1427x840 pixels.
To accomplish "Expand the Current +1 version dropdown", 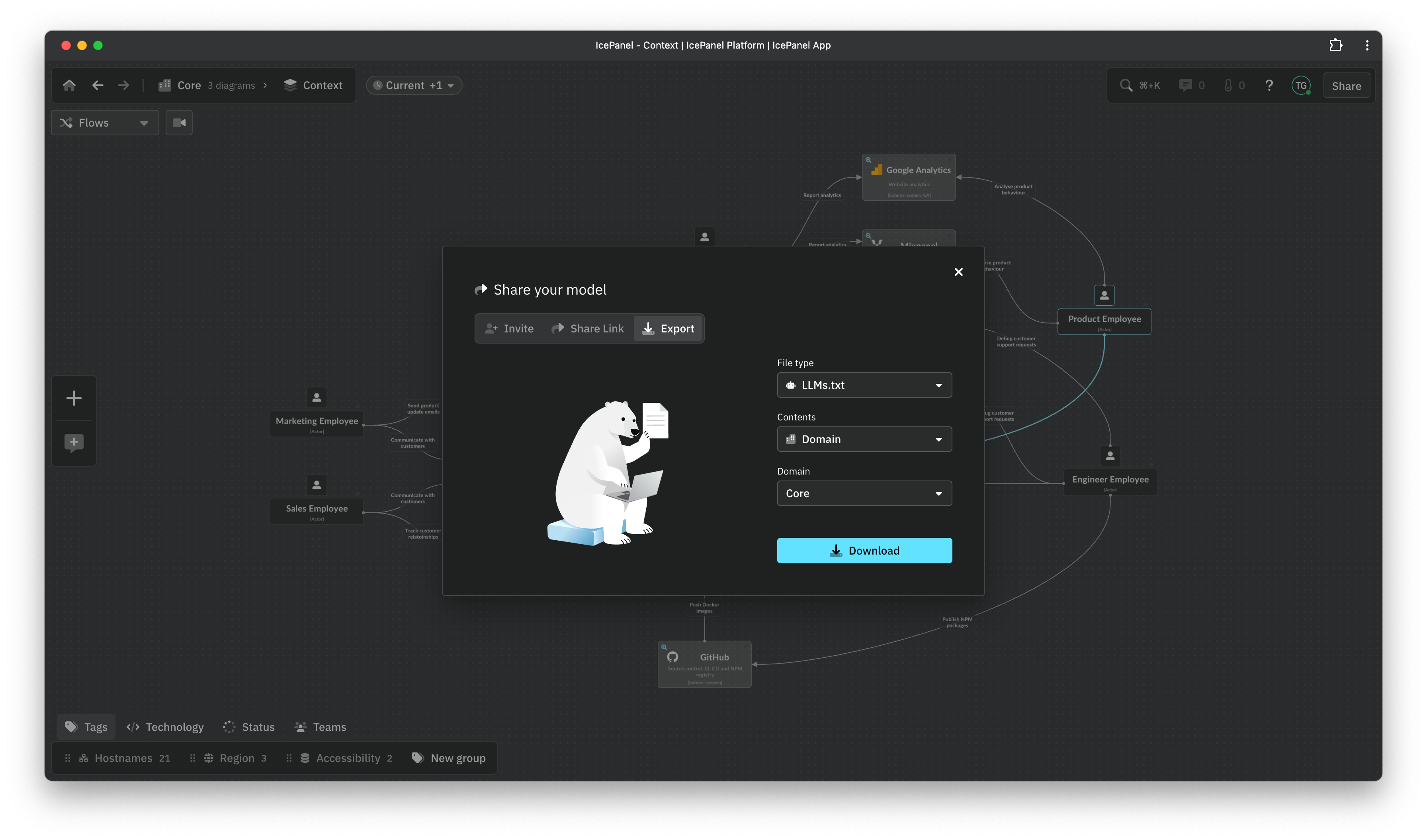I will tap(414, 86).
